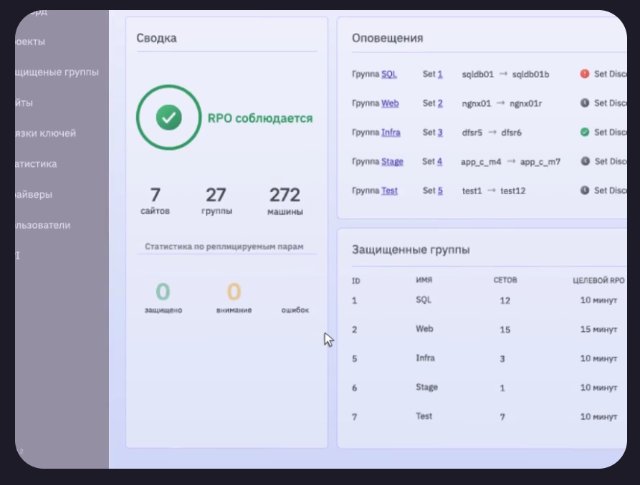
Task: Click the green RPO checkmark icon
Action: (x=169, y=118)
